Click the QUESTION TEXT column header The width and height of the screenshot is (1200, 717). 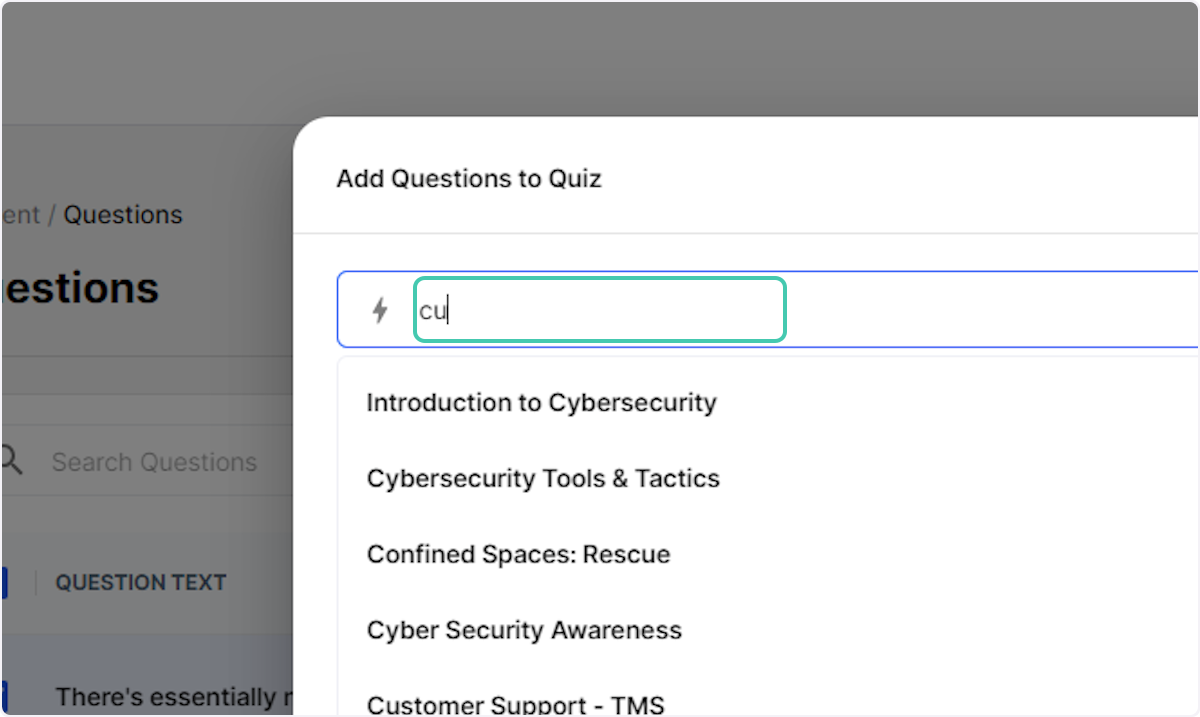tap(140, 582)
